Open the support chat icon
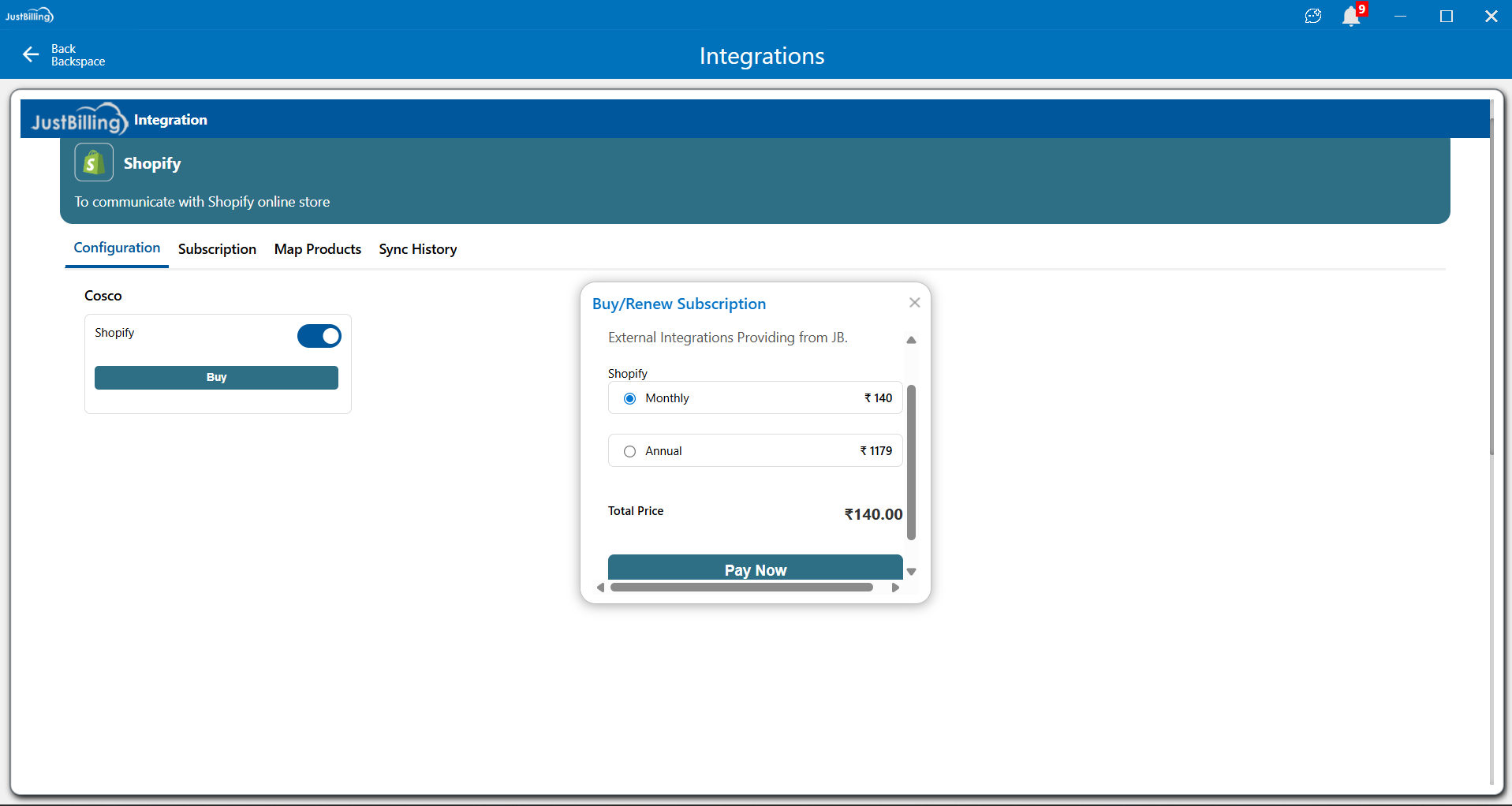The image size is (1512, 806). pos(1312,17)
